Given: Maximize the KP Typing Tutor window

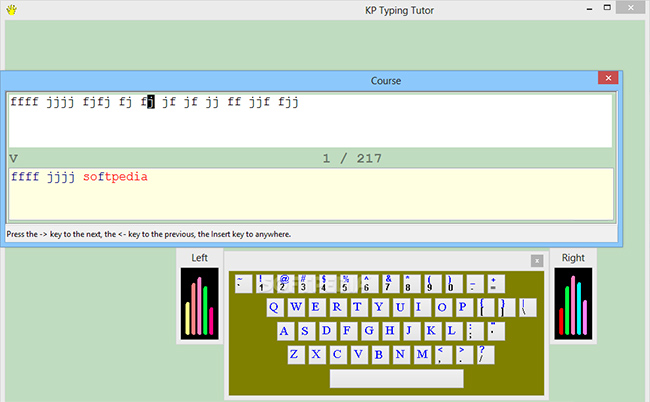Looking at the screenshot, I should click(x=607, y=8).
